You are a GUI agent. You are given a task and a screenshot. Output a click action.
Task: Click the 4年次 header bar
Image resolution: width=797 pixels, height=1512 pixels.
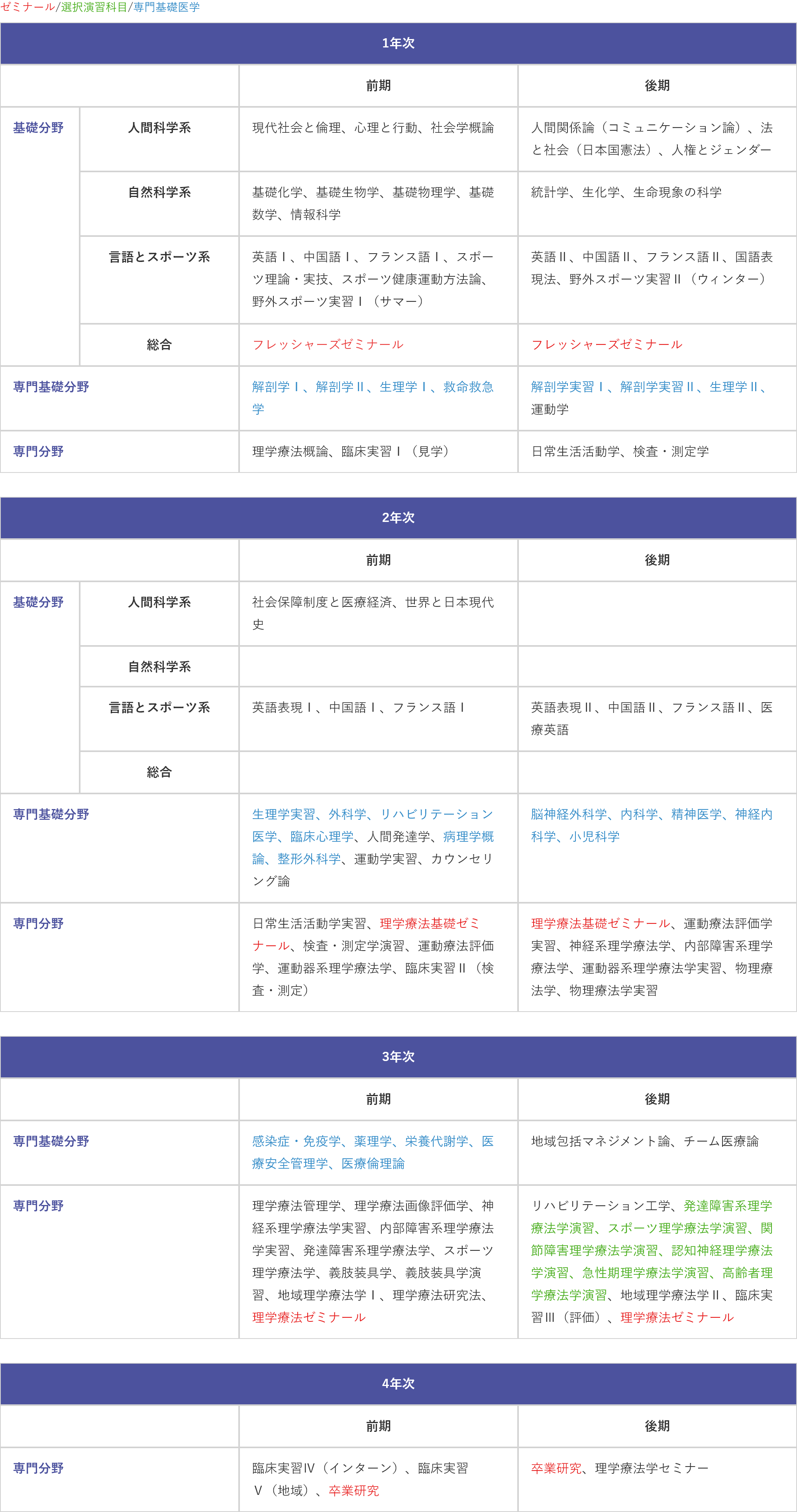click(398, 1384)
